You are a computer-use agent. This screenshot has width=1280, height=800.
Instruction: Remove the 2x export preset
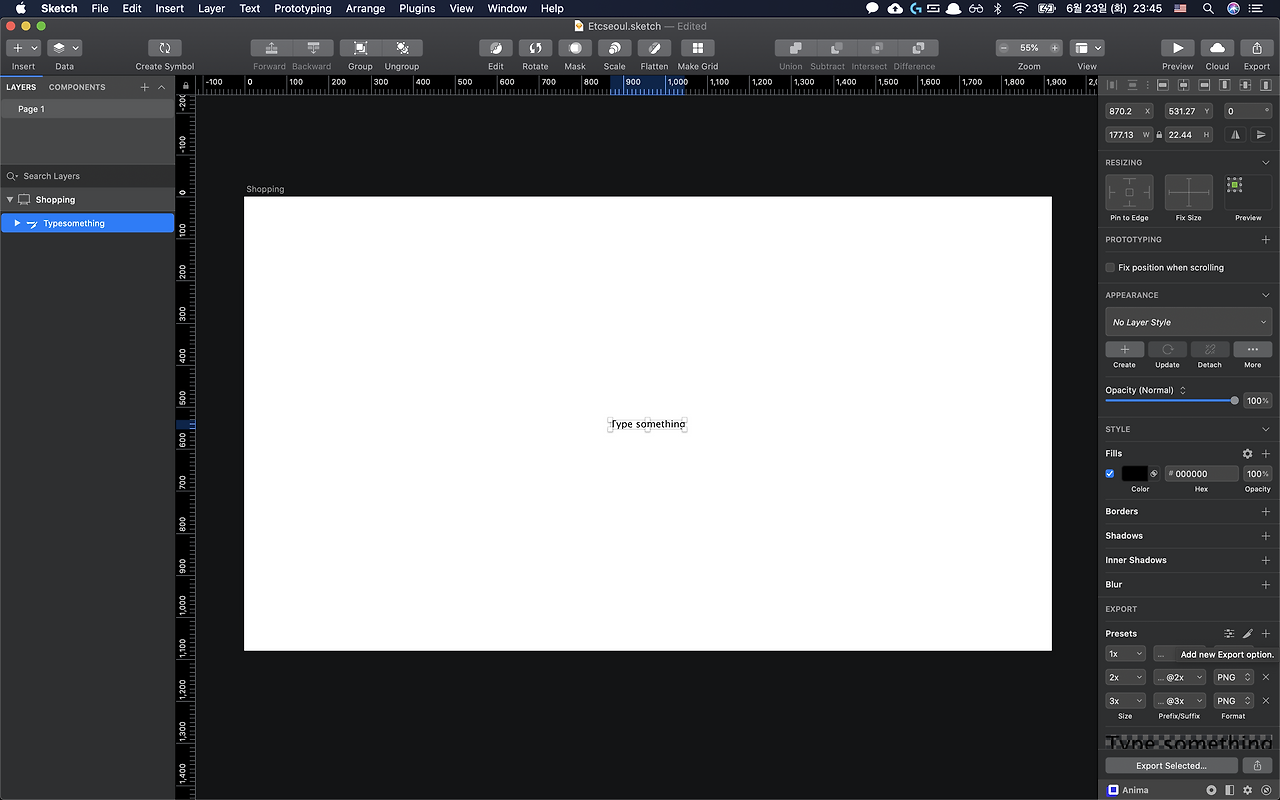tap(1266, 677)
